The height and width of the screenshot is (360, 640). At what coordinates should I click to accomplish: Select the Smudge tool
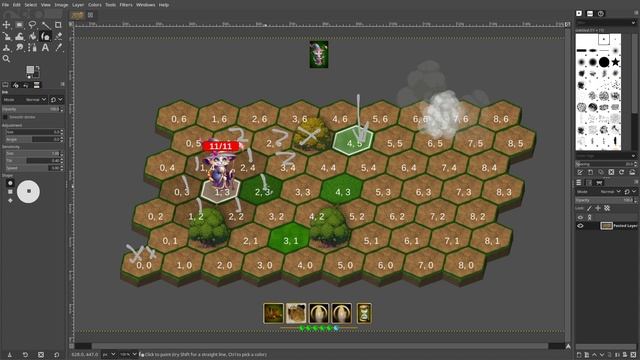click(19, 48)
